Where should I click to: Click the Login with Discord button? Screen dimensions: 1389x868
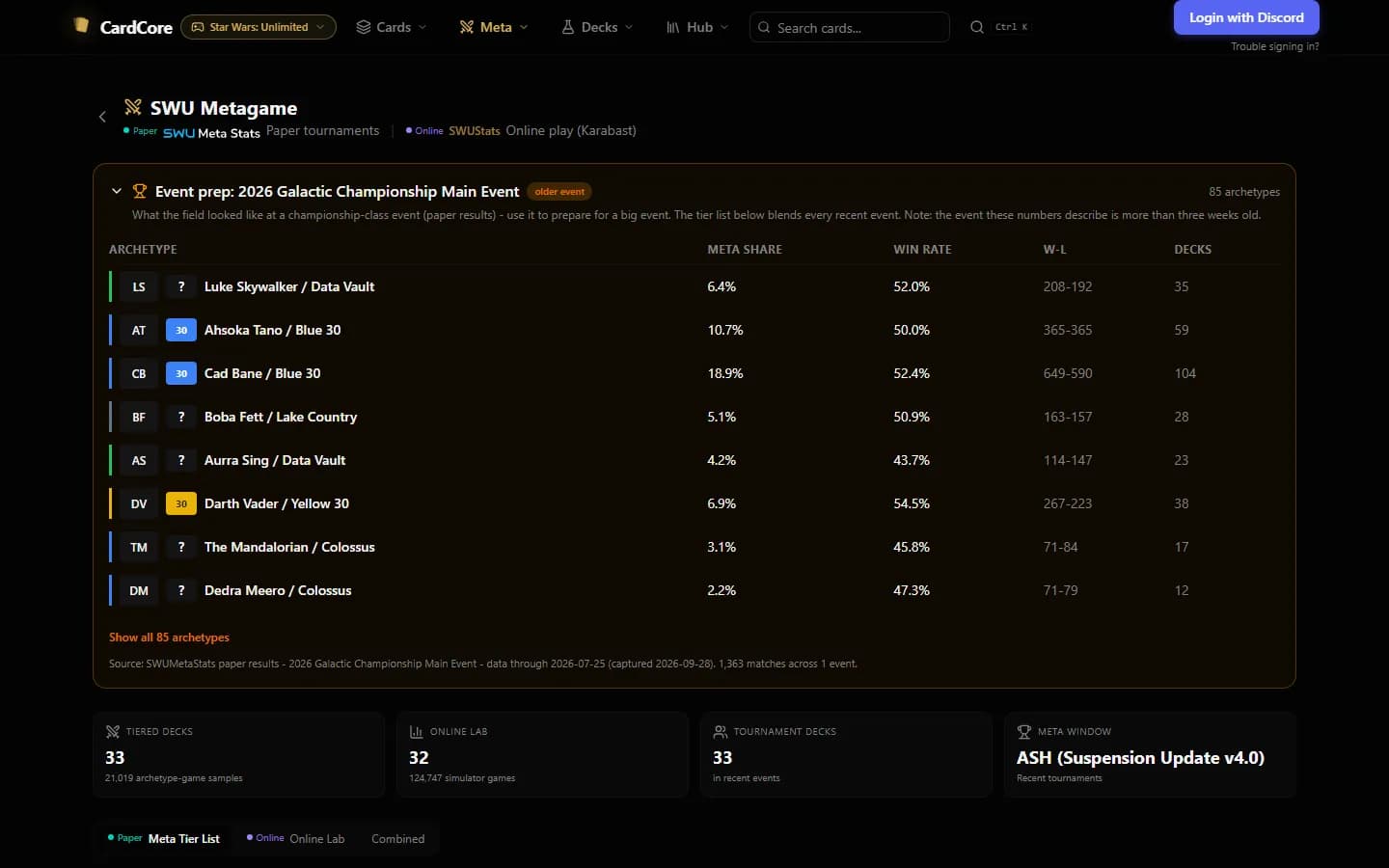(1246, 17)
